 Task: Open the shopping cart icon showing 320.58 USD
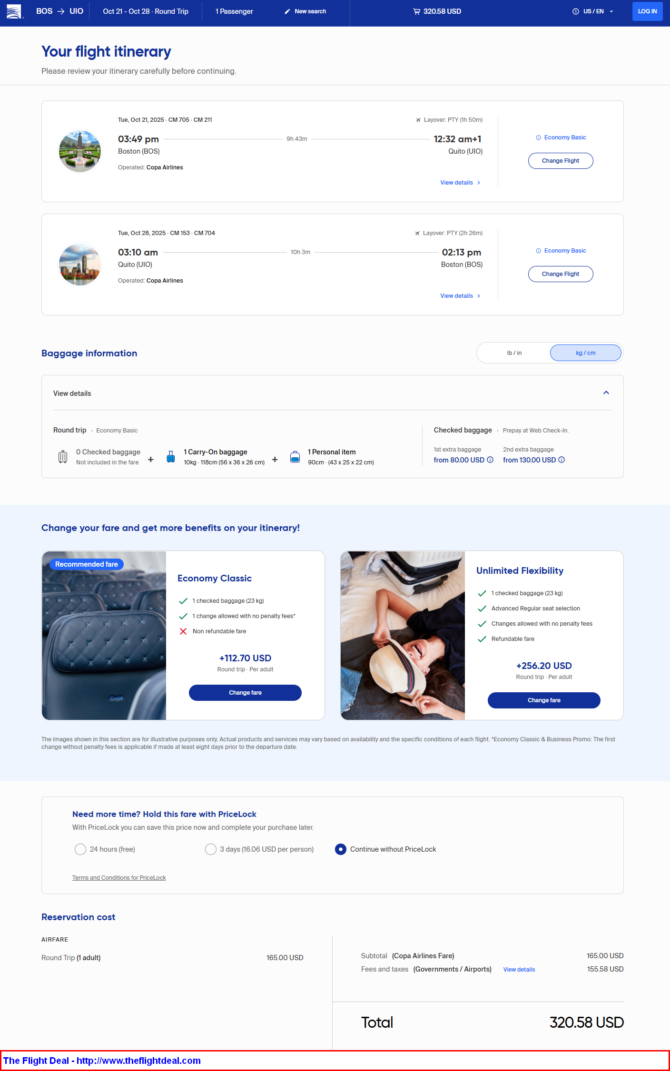417,12
